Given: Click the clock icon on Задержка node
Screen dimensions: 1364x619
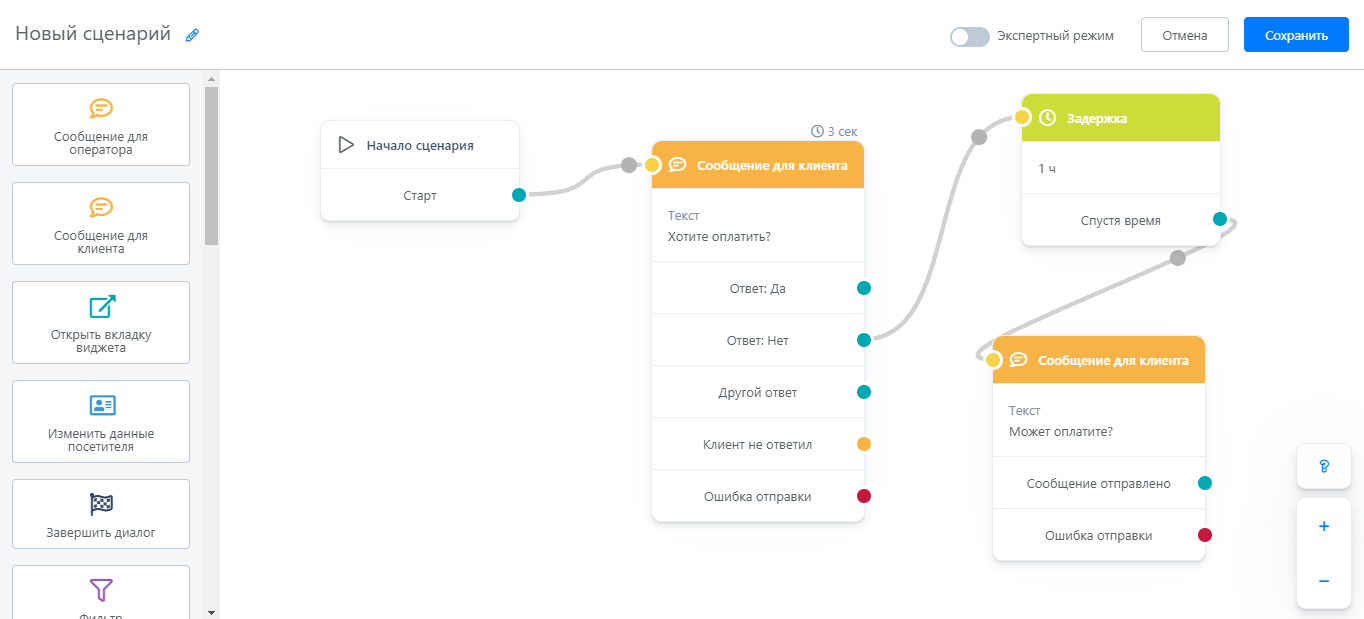Looking at the screenshot, I should pos(1047,118).
